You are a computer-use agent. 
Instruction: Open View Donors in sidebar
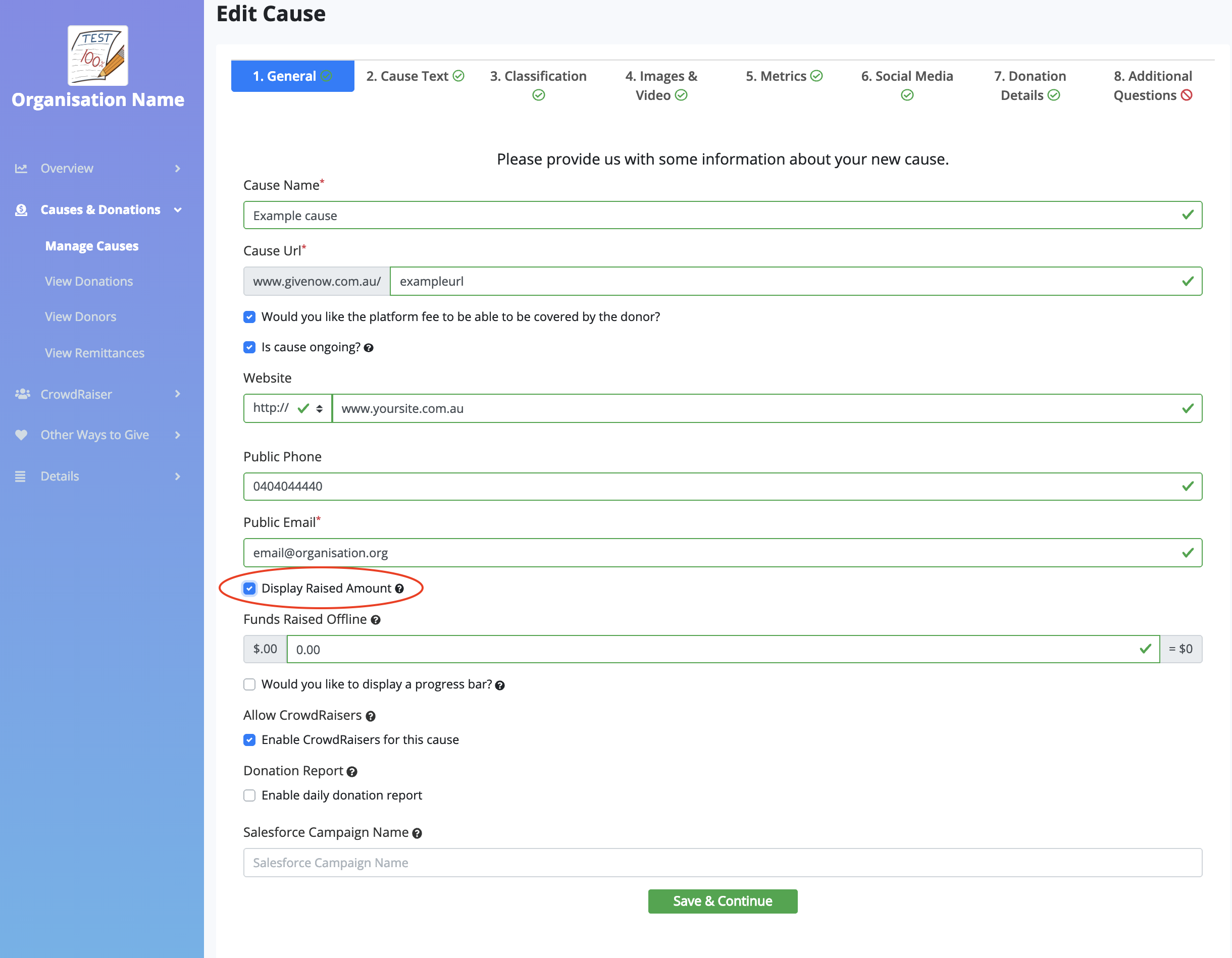[x=81, y=317]
